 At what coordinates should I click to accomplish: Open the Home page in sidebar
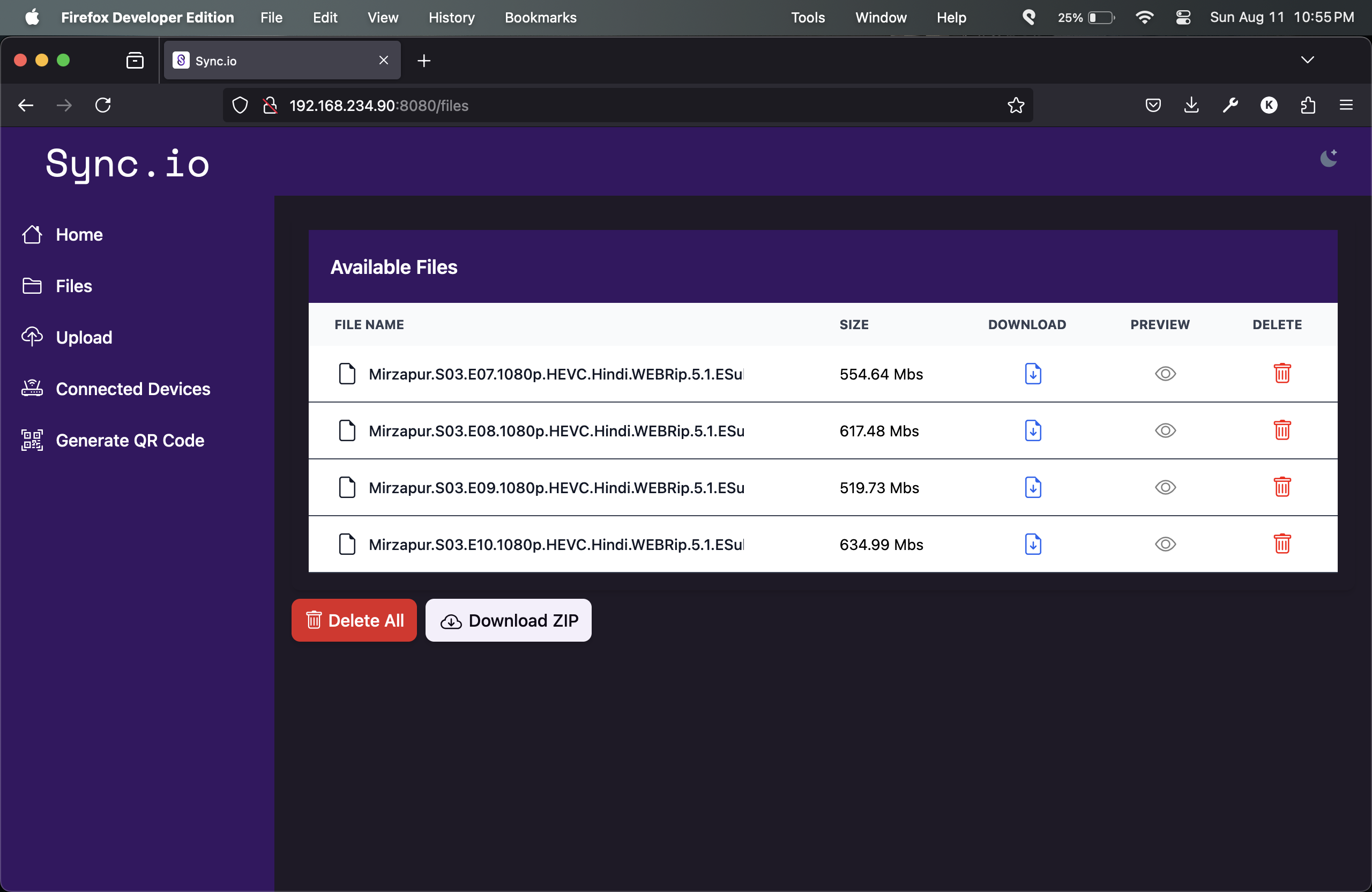(x=62, y=235)
